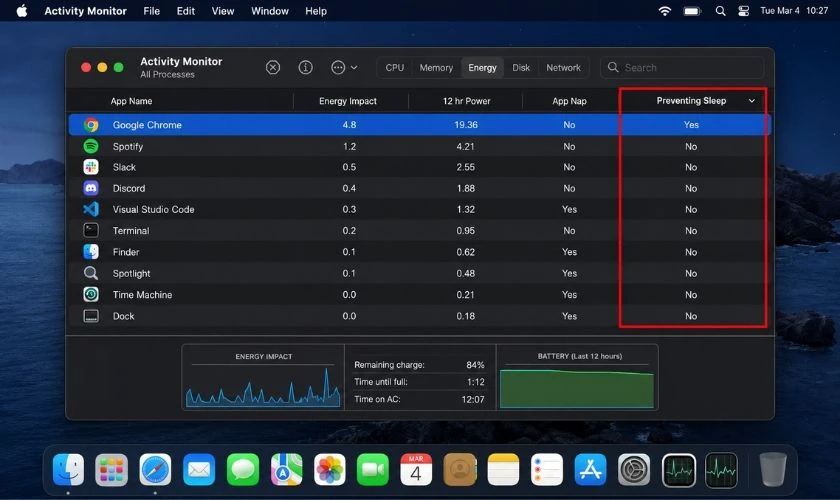The image size is (840, 500).
Task: Click the battery status icon in menu bar
Action: click(692, 11)
